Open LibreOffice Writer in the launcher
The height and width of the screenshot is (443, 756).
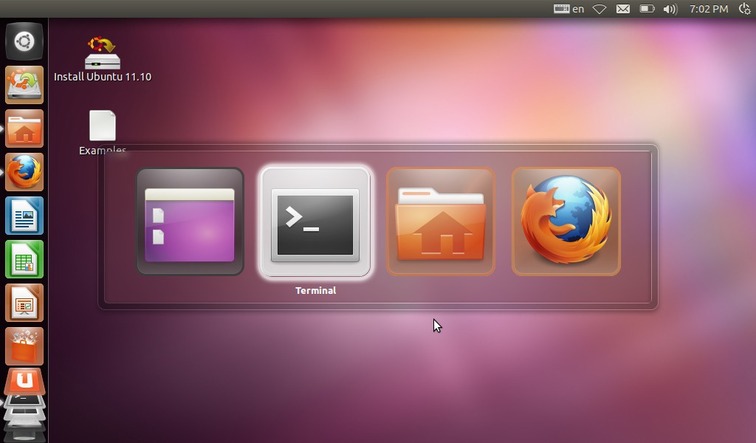point(24,215)
